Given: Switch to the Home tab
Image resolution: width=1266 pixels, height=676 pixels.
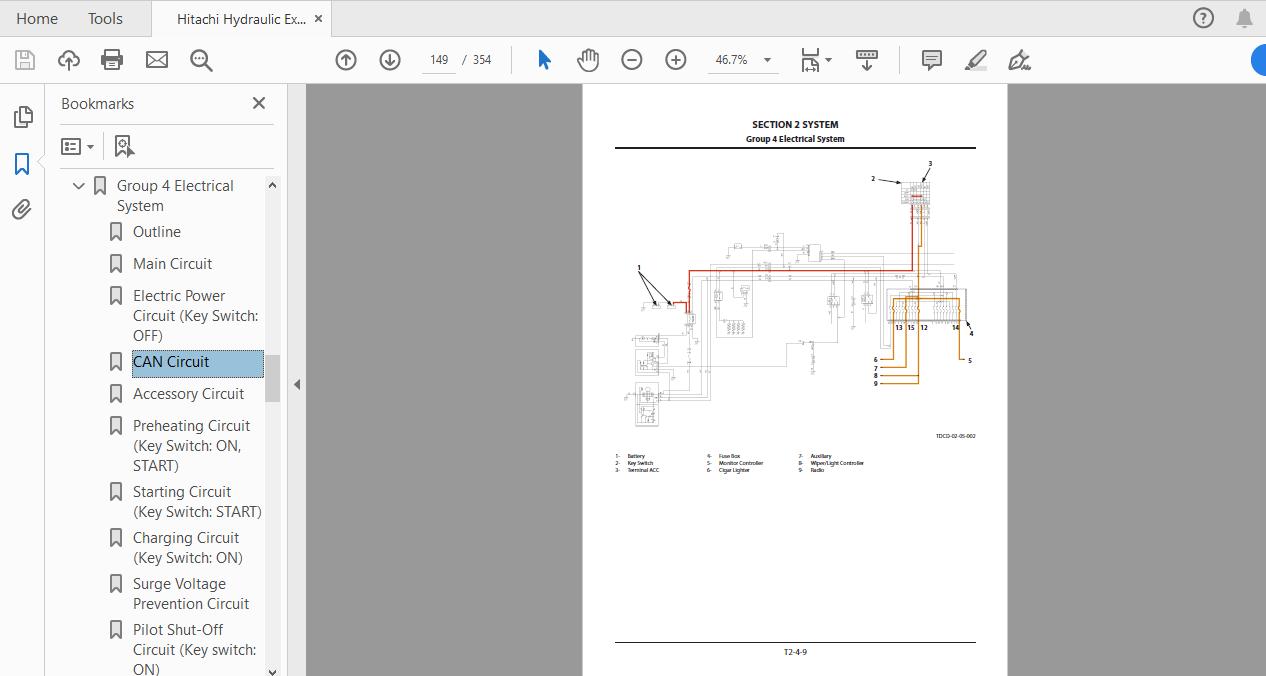Looking at the screenshot, I should point(37,18).
